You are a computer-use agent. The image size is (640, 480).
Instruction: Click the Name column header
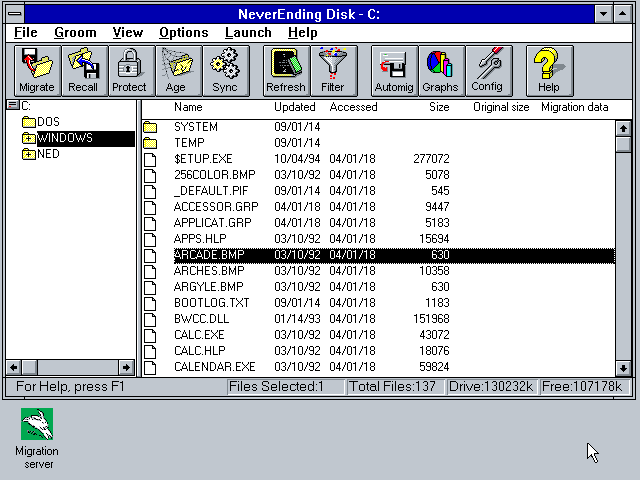[x=188, y=107]
